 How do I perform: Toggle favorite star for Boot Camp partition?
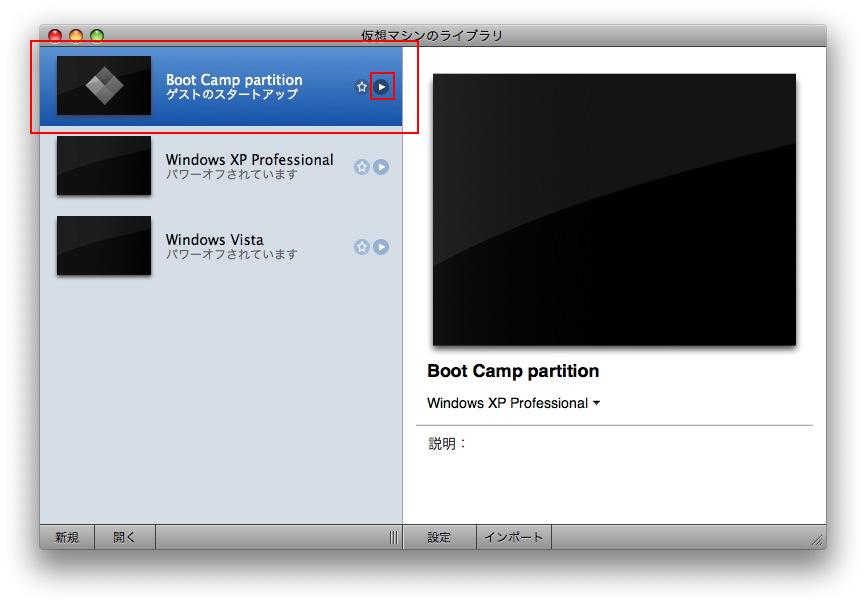point(362,87)
